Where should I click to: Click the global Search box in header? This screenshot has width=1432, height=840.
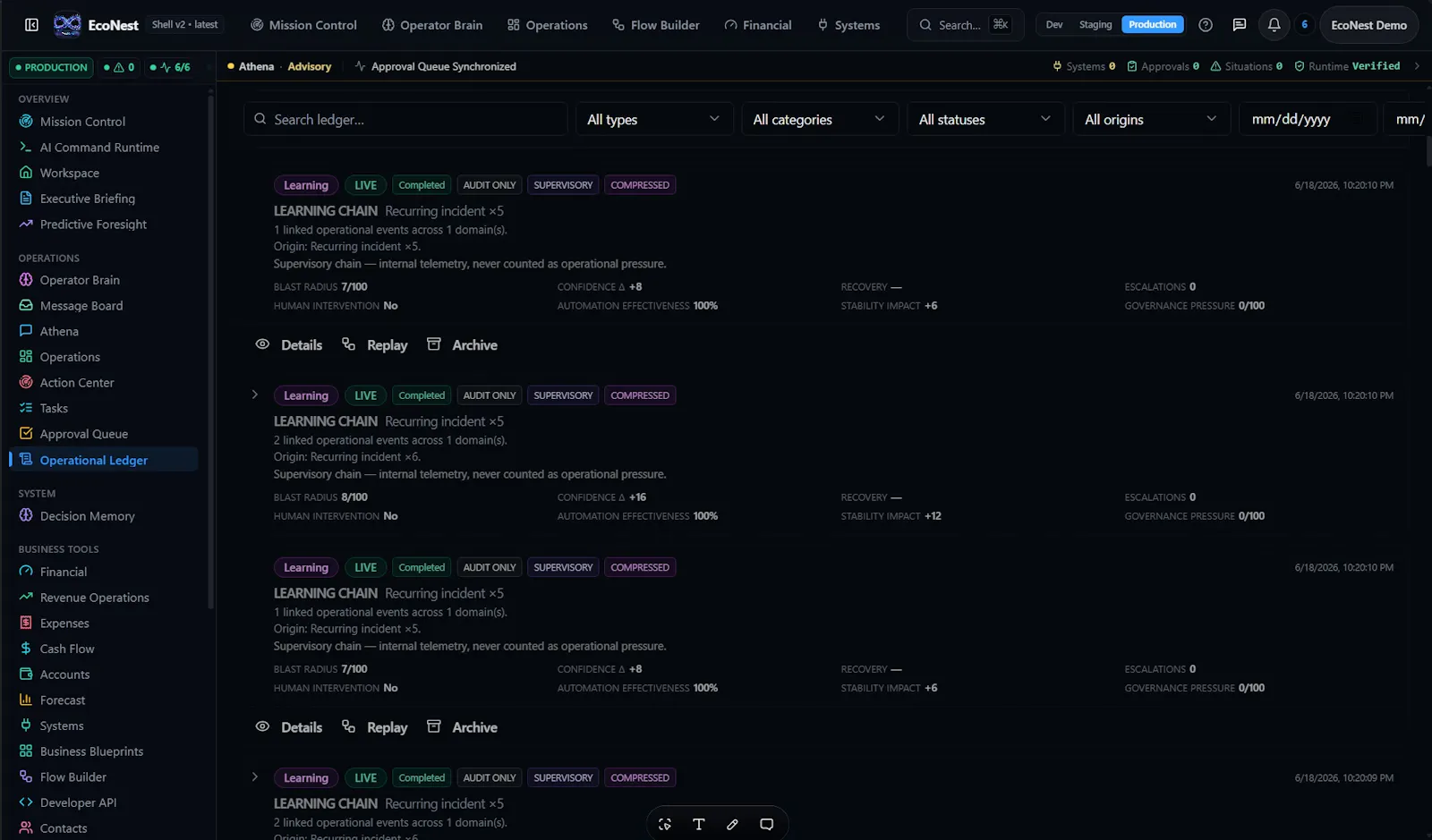pyautogui.click(x=965, y=25)
